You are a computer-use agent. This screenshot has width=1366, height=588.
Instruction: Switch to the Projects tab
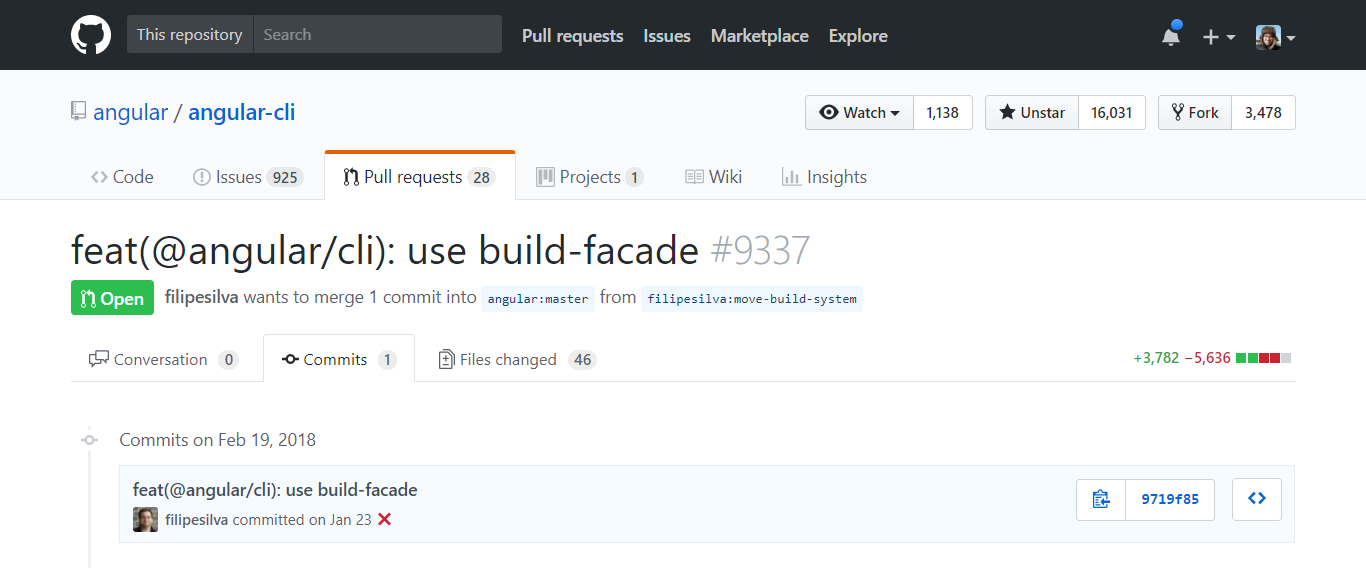pos(590,177)
